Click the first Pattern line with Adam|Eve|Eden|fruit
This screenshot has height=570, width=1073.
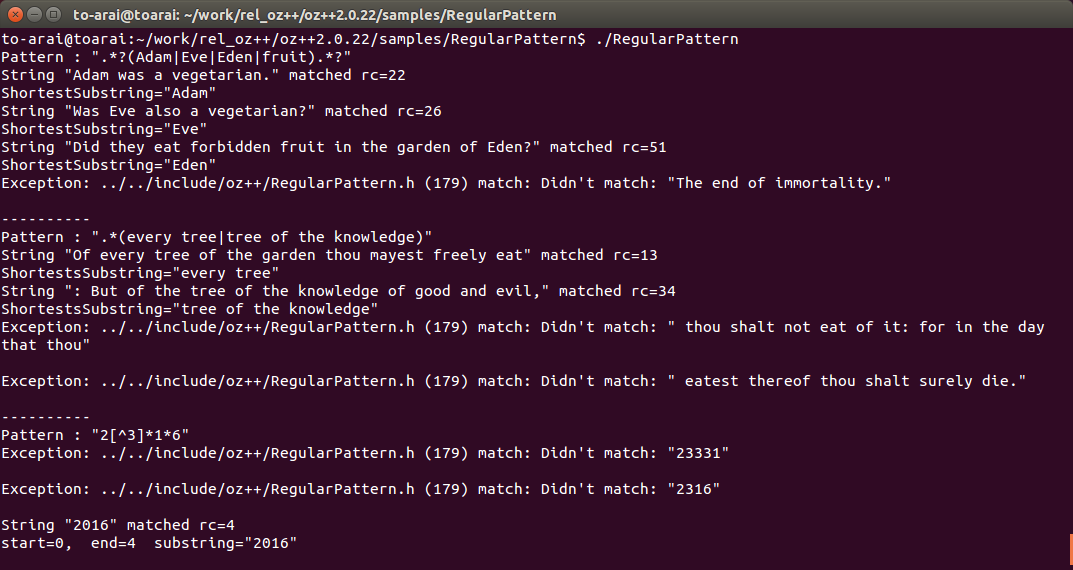[176, 57]
